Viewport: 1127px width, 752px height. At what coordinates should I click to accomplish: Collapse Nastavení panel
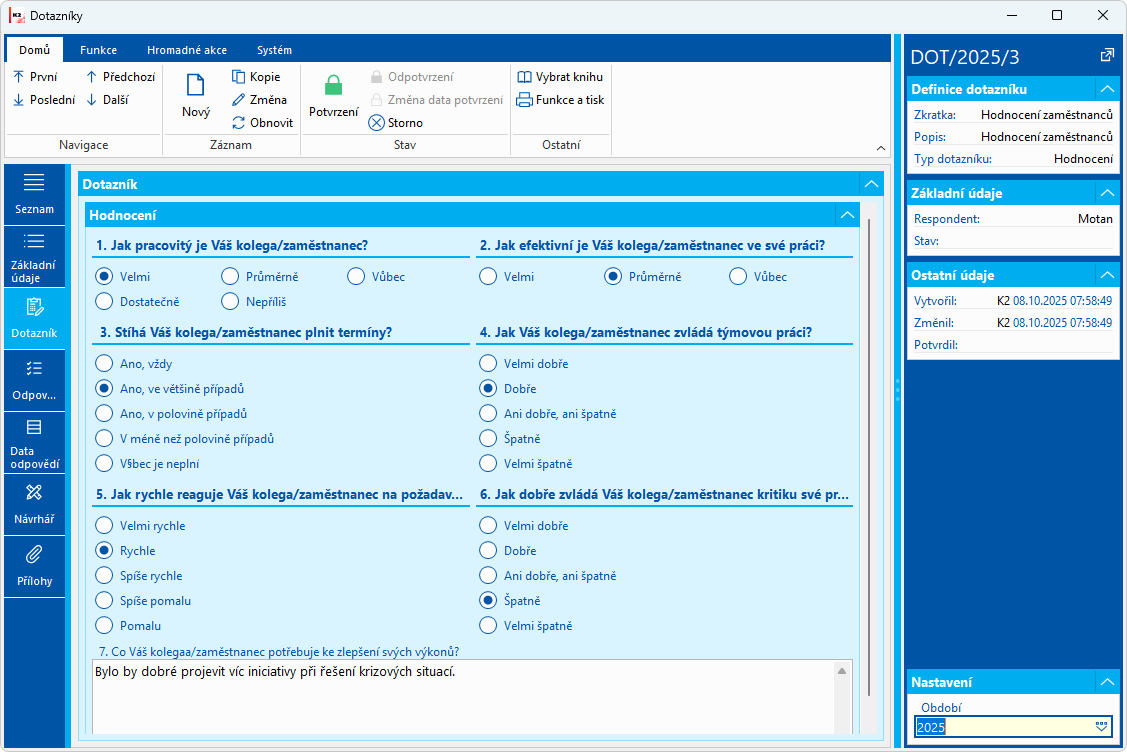point(1107,682)
